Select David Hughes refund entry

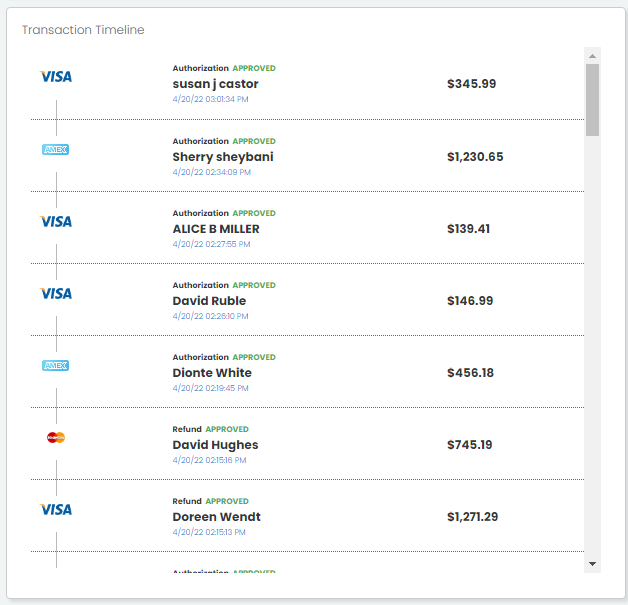215,445
